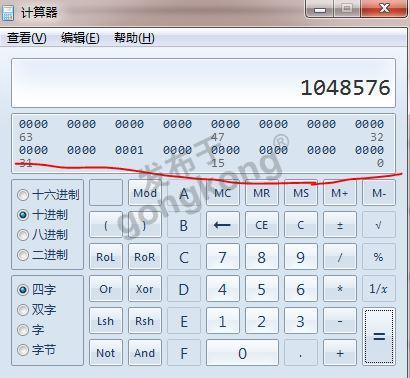Click the 1/x reciprocal key
The width and height of the screenshot is (410, 378).
pyautogui.click(x=379, y=289)
